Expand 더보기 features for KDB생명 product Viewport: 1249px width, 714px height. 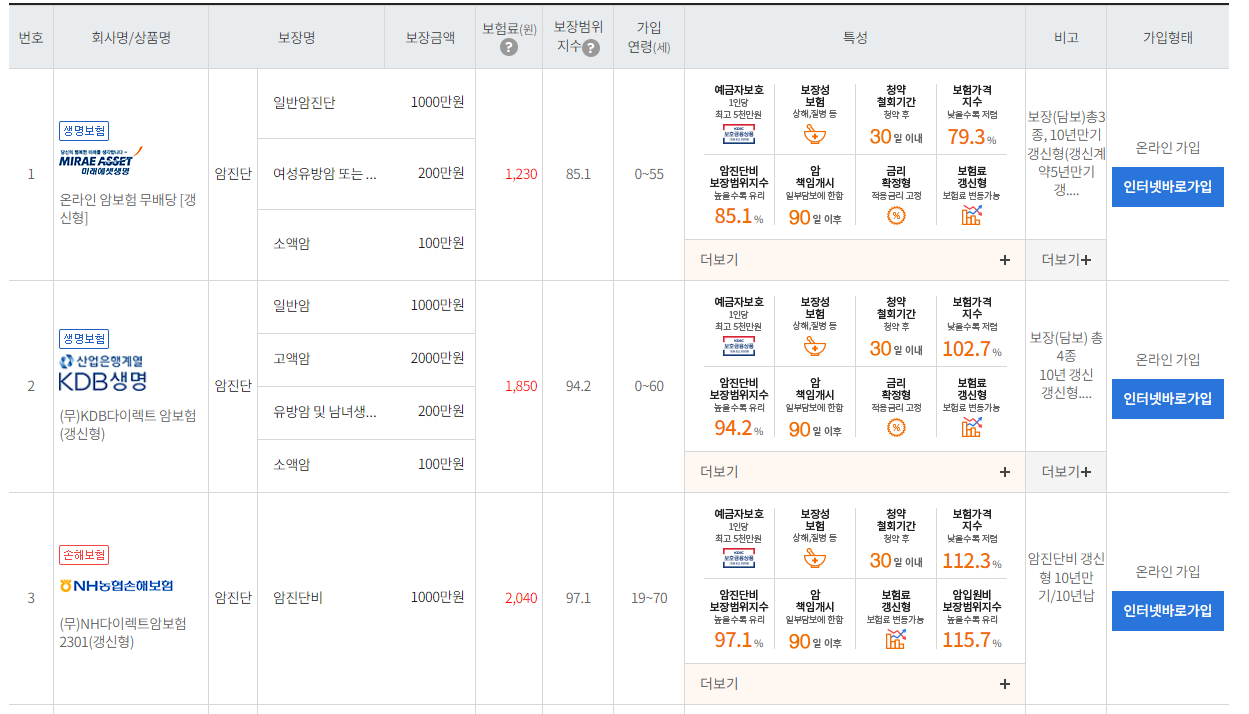pos(855,472)
